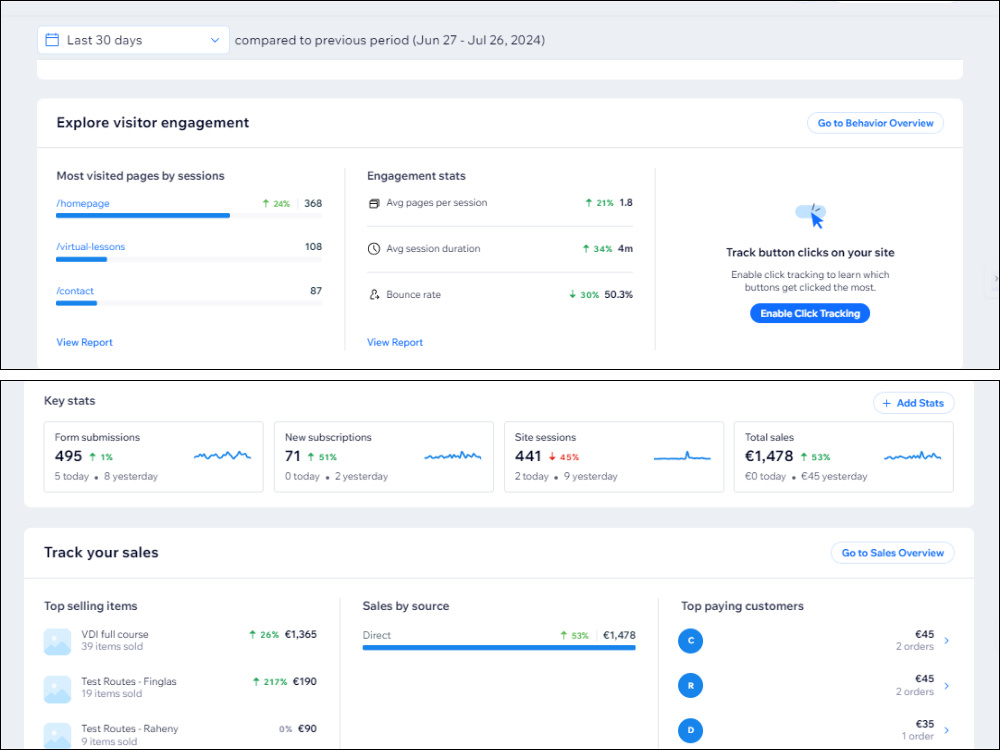The height and width of the screenshot is (750, 1000).
Task: Click the New subscriptions sparkline chart
Action: pyautogui.click(x=453, y=455)
